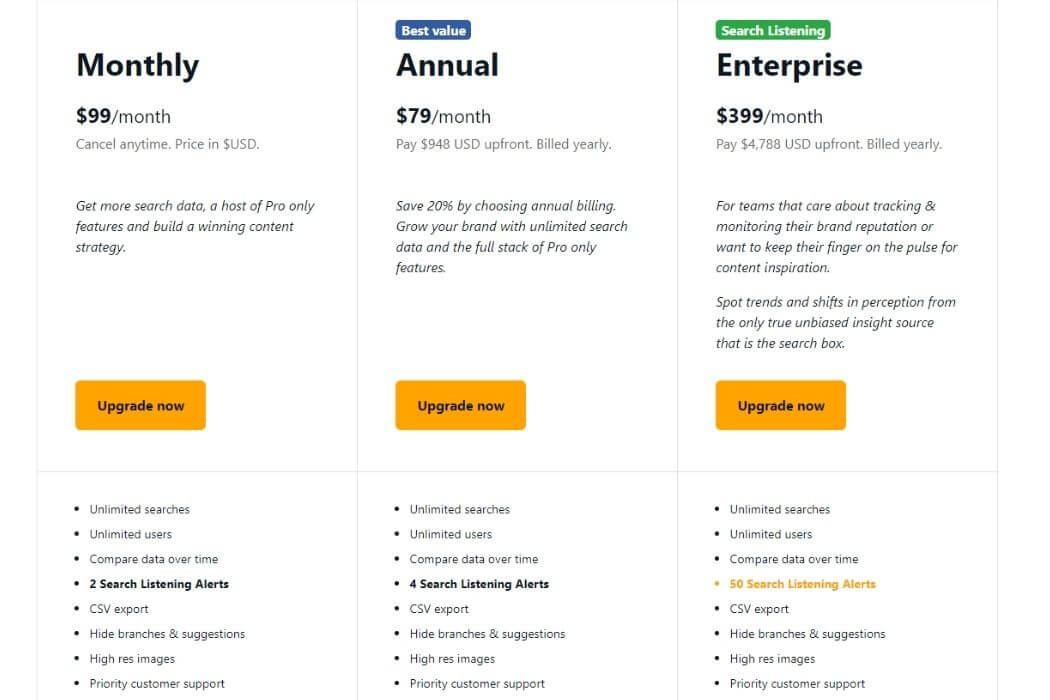Click Upgrade now under Enterprise plan

click(780, 405)
